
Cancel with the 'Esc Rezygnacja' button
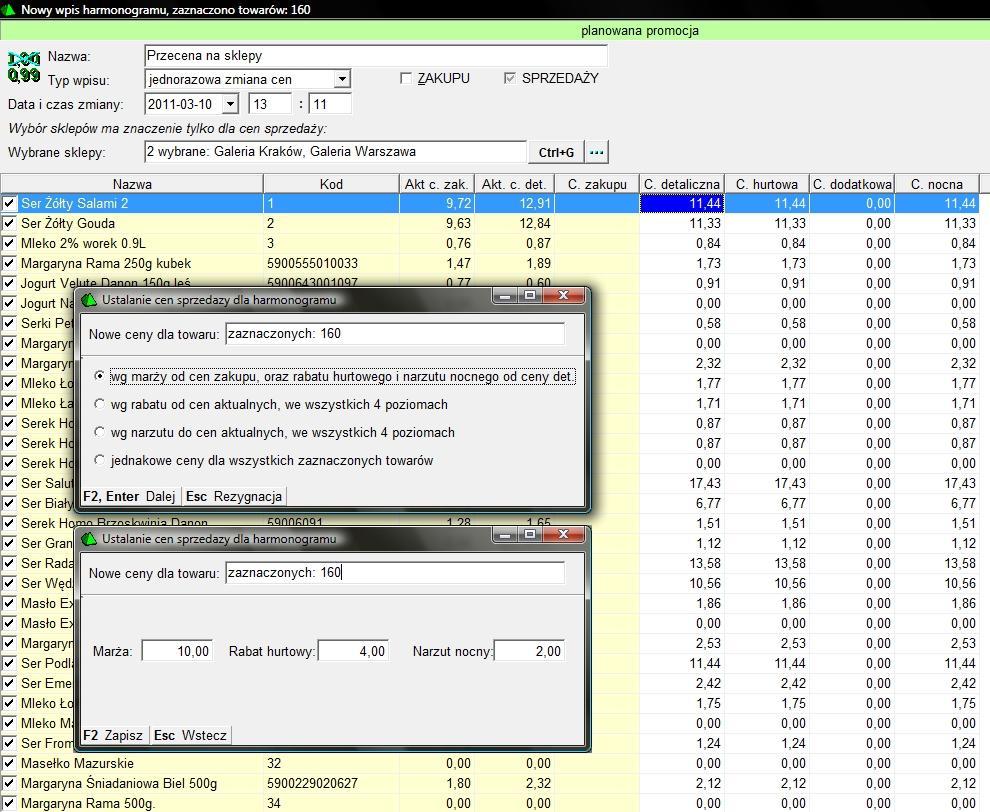234,496
